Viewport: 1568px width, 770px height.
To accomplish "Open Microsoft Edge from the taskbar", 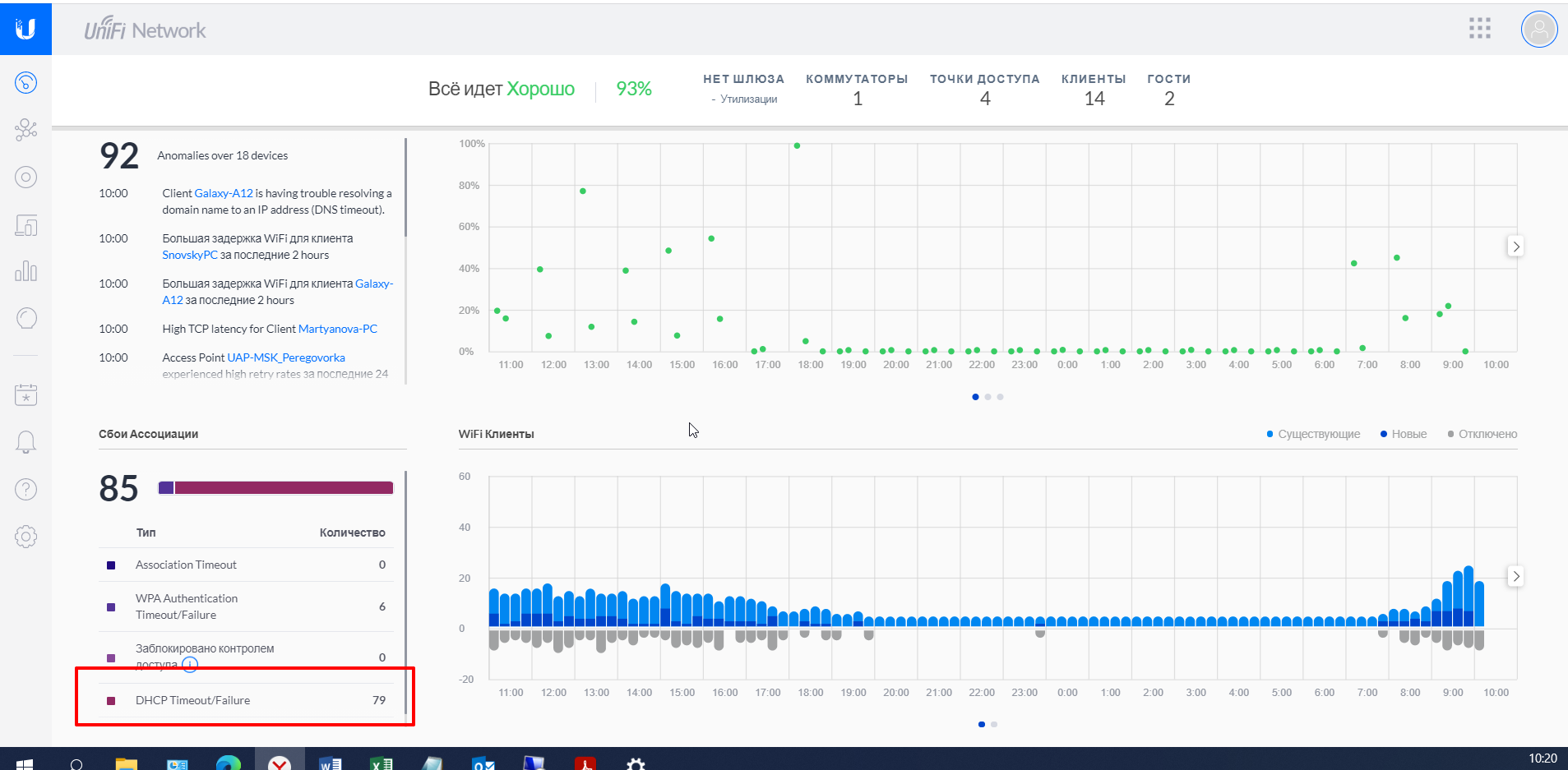I will [229, 764].
